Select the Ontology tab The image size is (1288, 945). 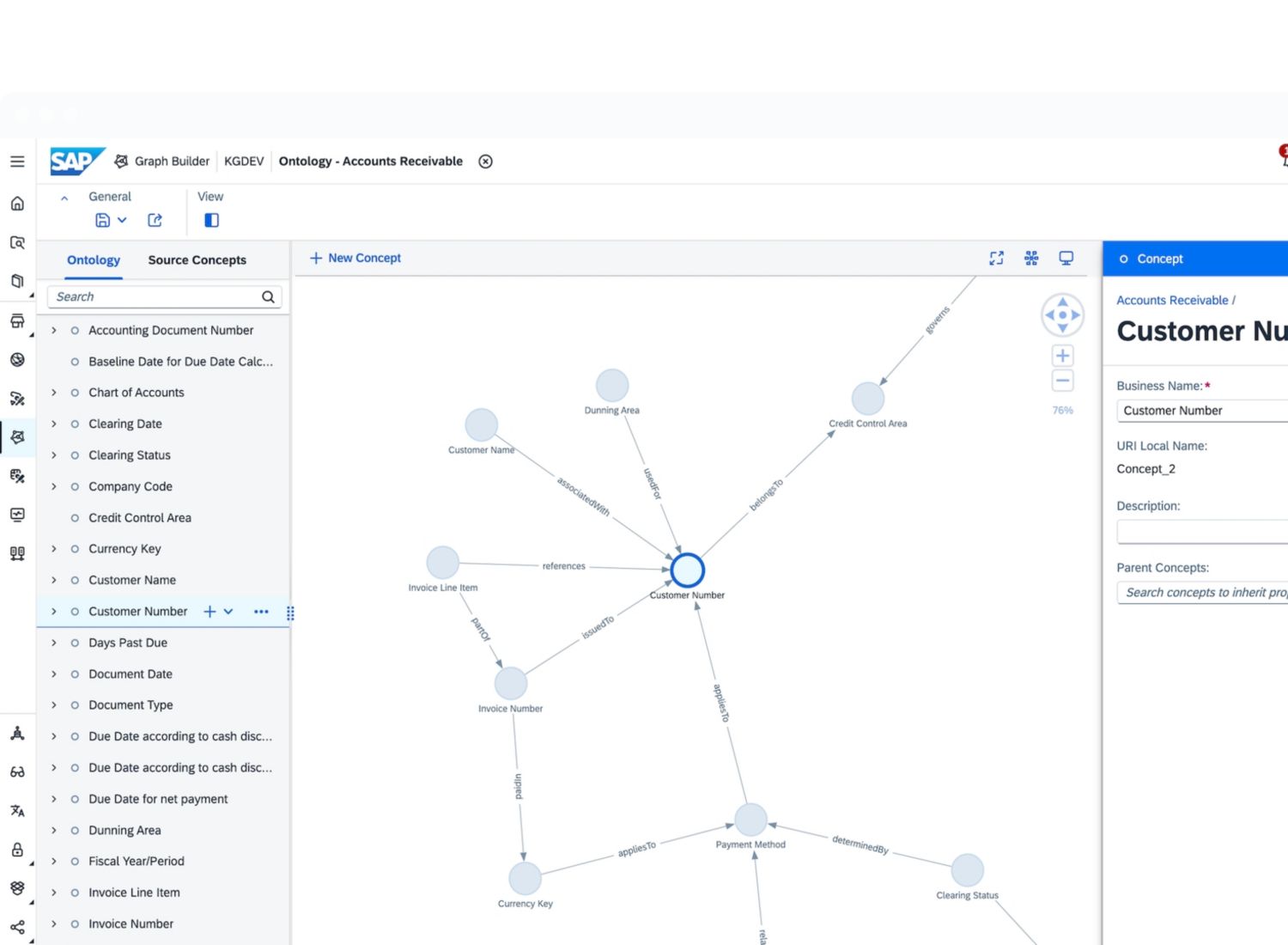94,260
